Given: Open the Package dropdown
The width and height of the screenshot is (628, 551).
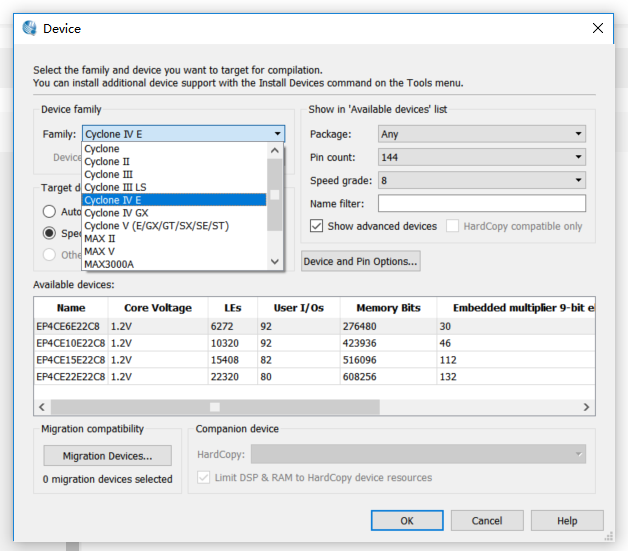Looking at the screenshot, I should [482, 134].
